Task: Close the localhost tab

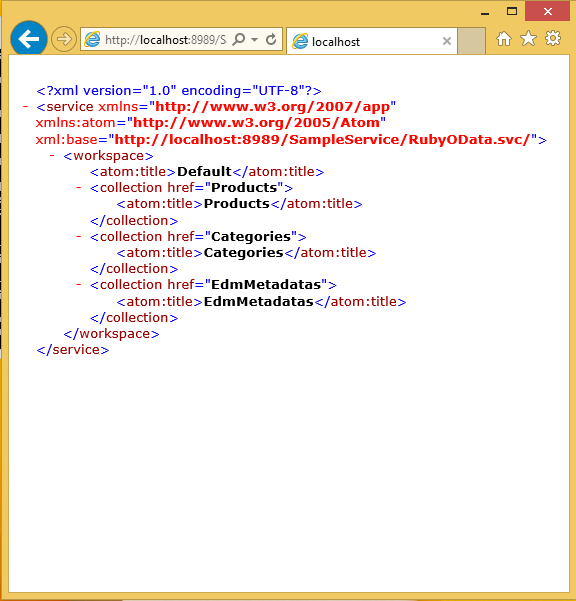Action: [x=446, y=41]
